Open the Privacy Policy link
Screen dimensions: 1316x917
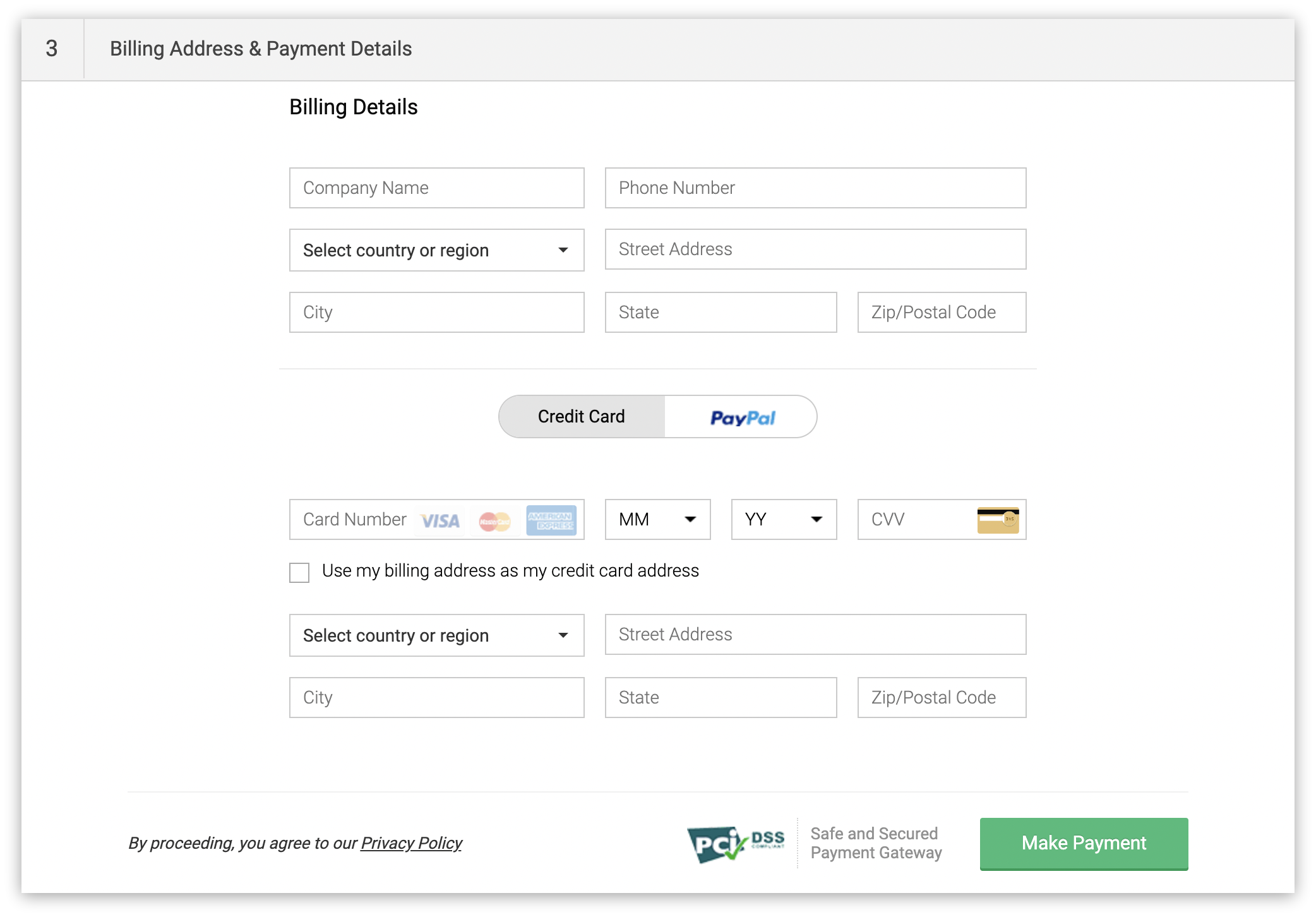411,843
